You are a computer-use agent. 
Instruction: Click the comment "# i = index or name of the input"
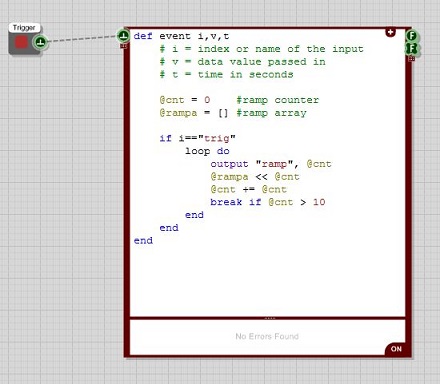(x=261, y=49)
